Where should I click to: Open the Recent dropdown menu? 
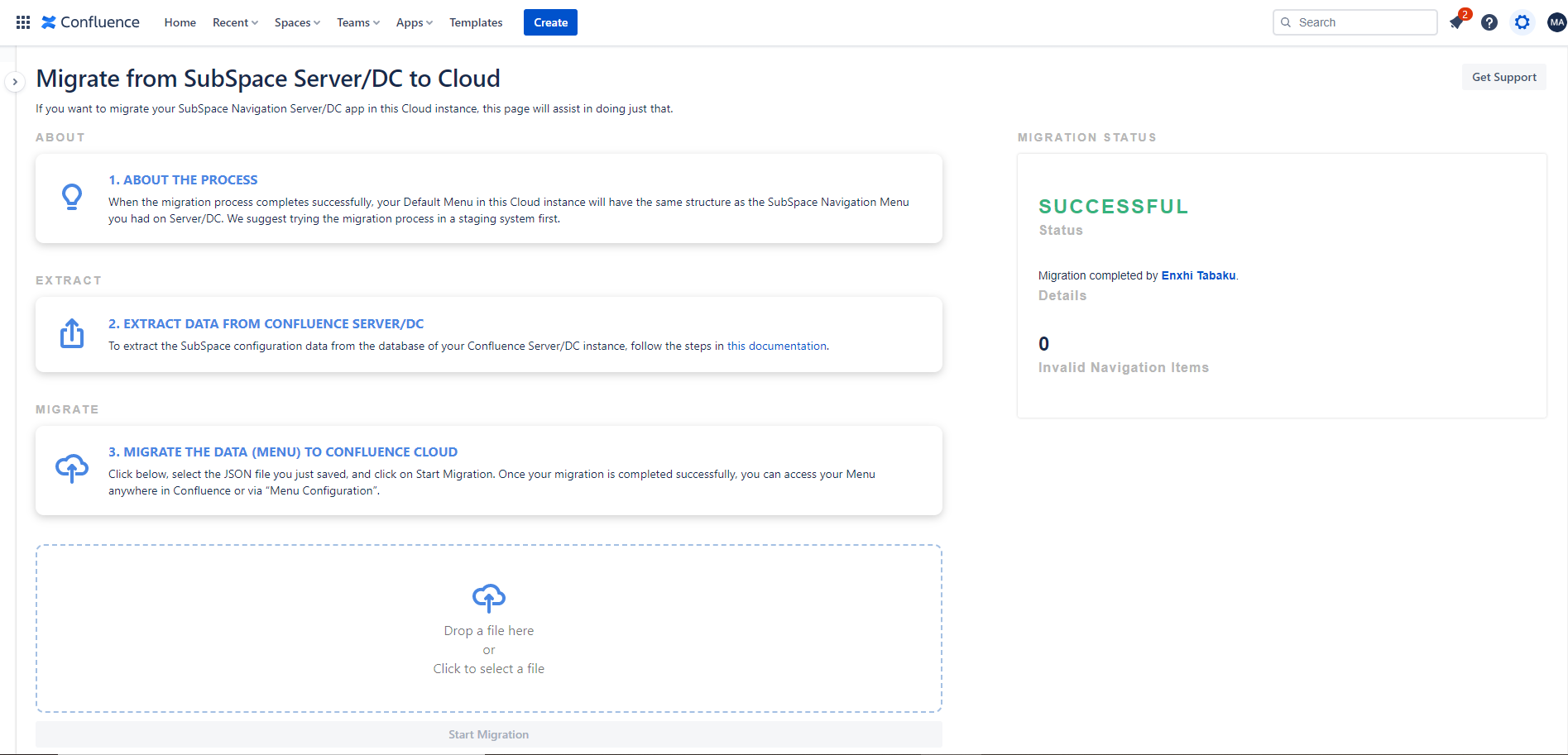click(235, 22)
